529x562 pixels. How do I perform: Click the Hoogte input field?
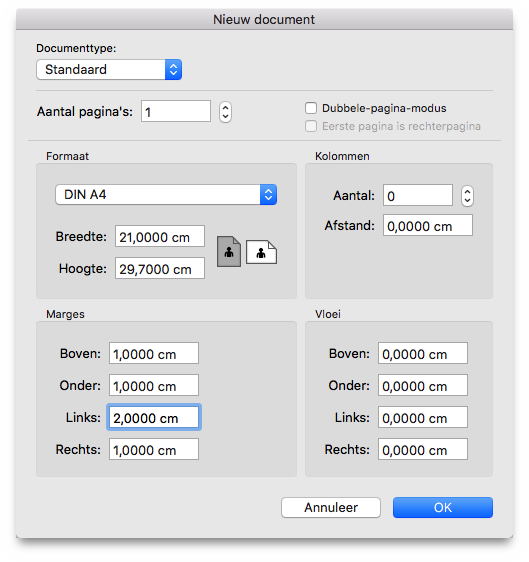coord(160,268)
